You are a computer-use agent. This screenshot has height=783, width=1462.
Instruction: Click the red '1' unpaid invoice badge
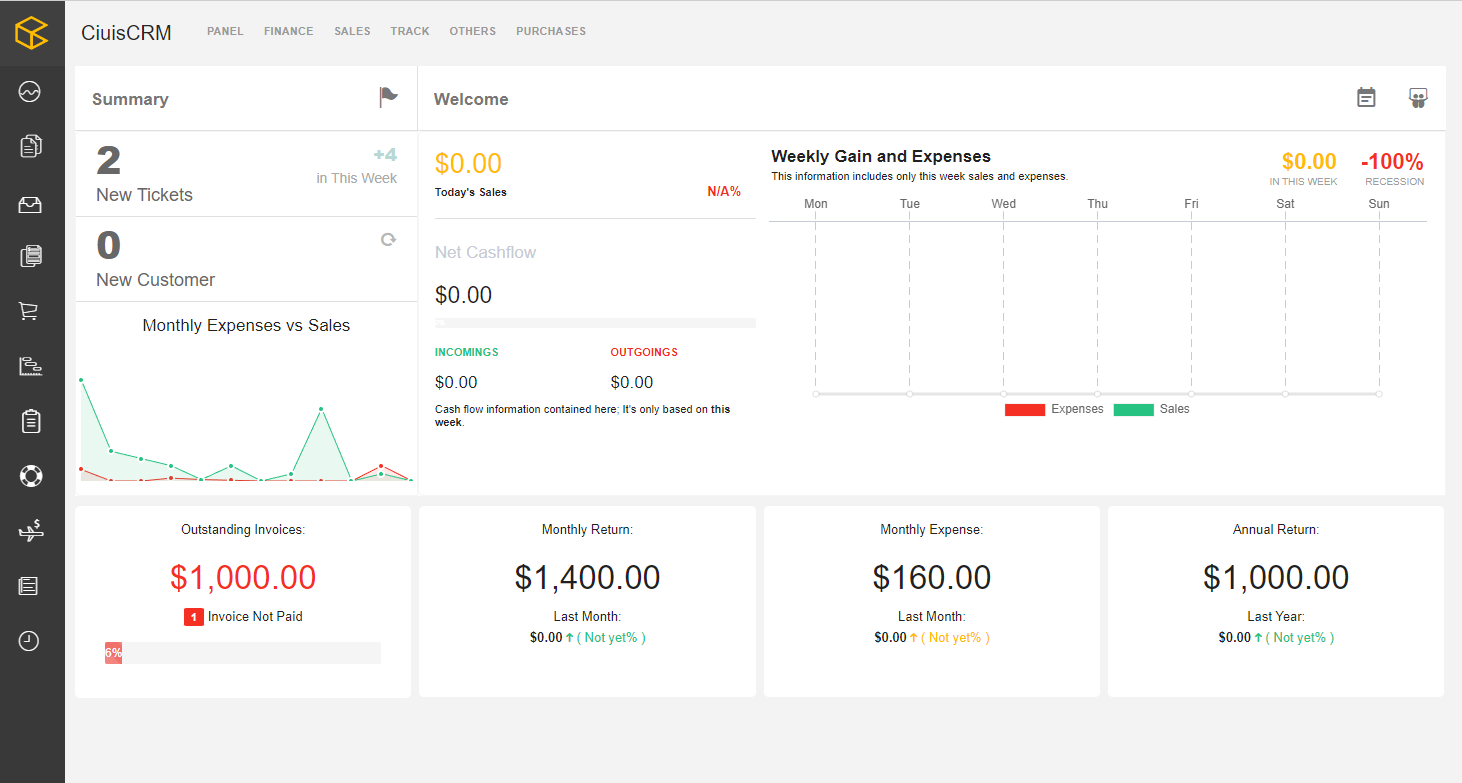pos(194,617)
